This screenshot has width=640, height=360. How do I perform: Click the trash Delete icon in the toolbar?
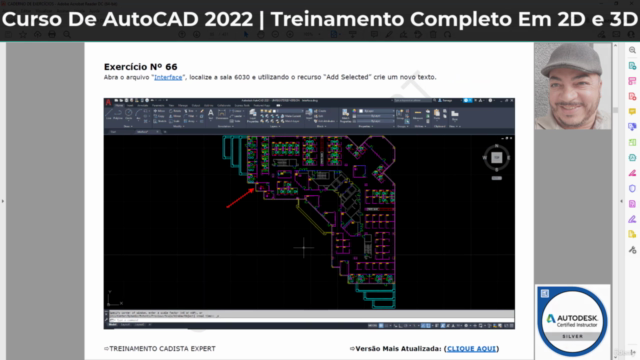(433, 35)
